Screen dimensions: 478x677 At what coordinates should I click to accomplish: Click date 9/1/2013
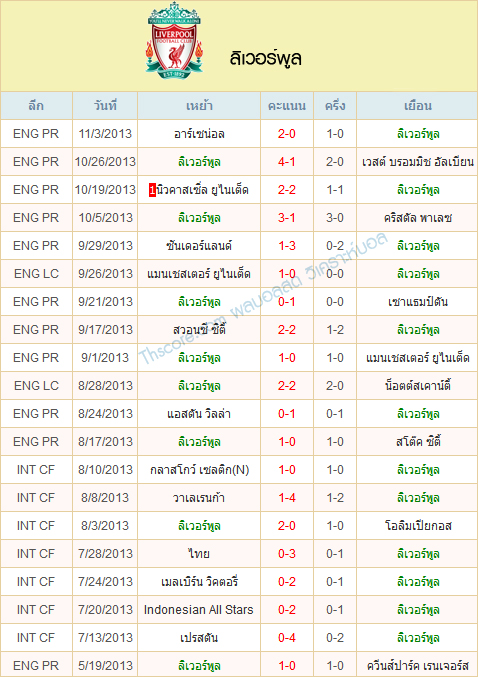coord(105,358)
